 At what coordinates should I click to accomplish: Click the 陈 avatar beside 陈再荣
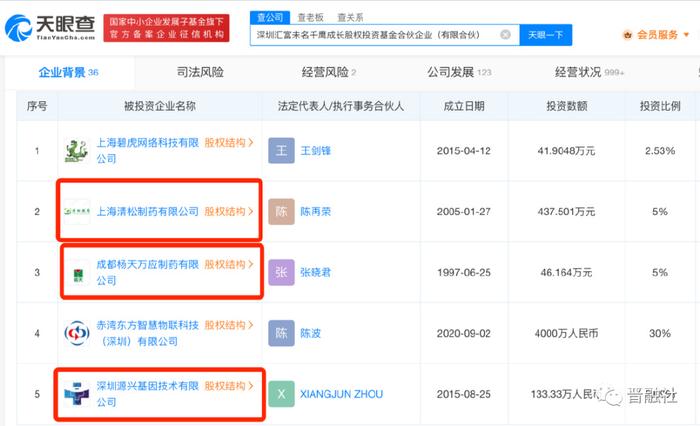pyautogui.click(x=281, y=212)
